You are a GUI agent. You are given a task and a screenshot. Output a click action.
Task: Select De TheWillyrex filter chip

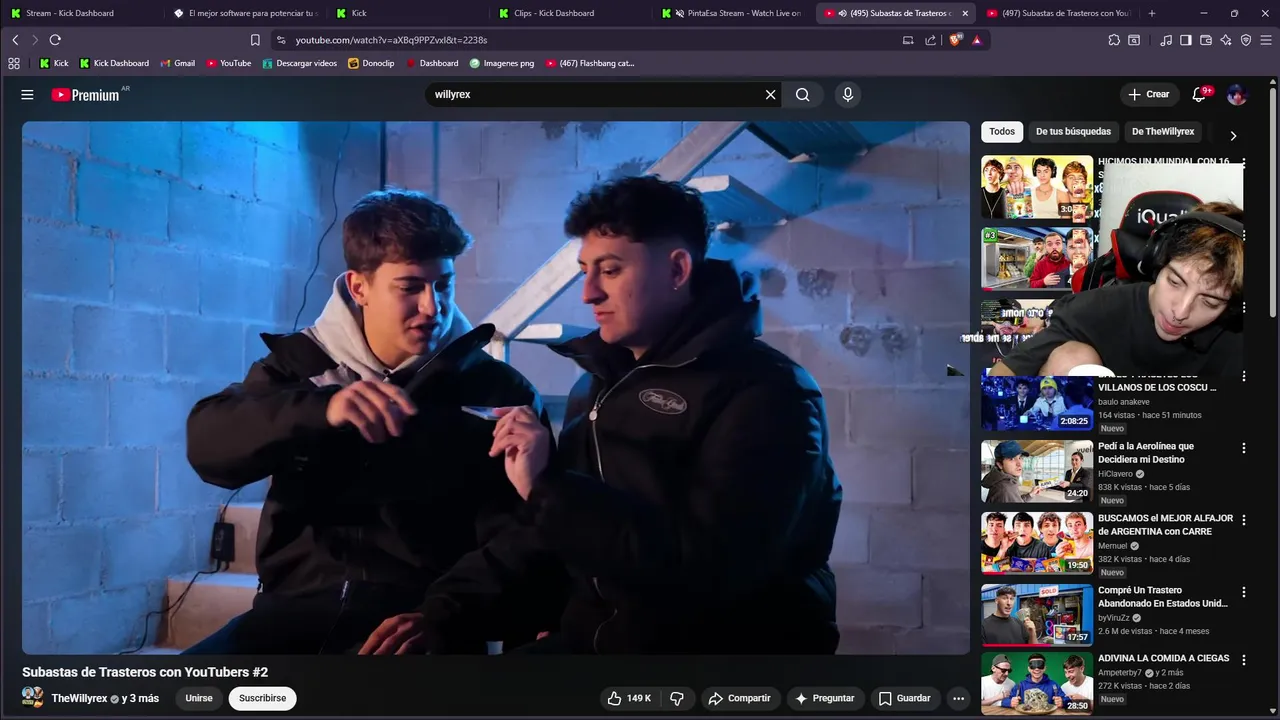click(1163, 132)
